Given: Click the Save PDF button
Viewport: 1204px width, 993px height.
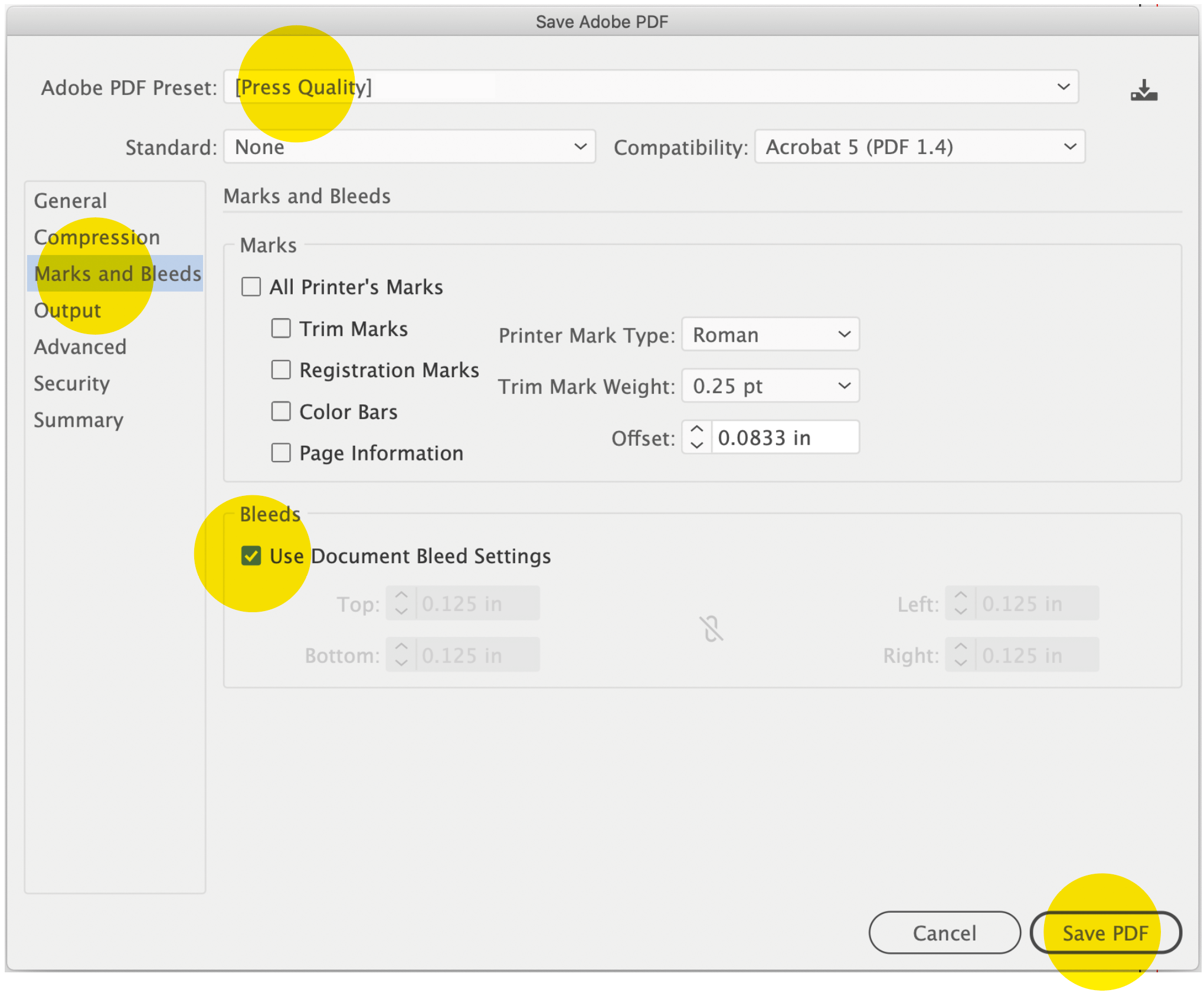Looking at the screenshot, I should pos(1105,933).
